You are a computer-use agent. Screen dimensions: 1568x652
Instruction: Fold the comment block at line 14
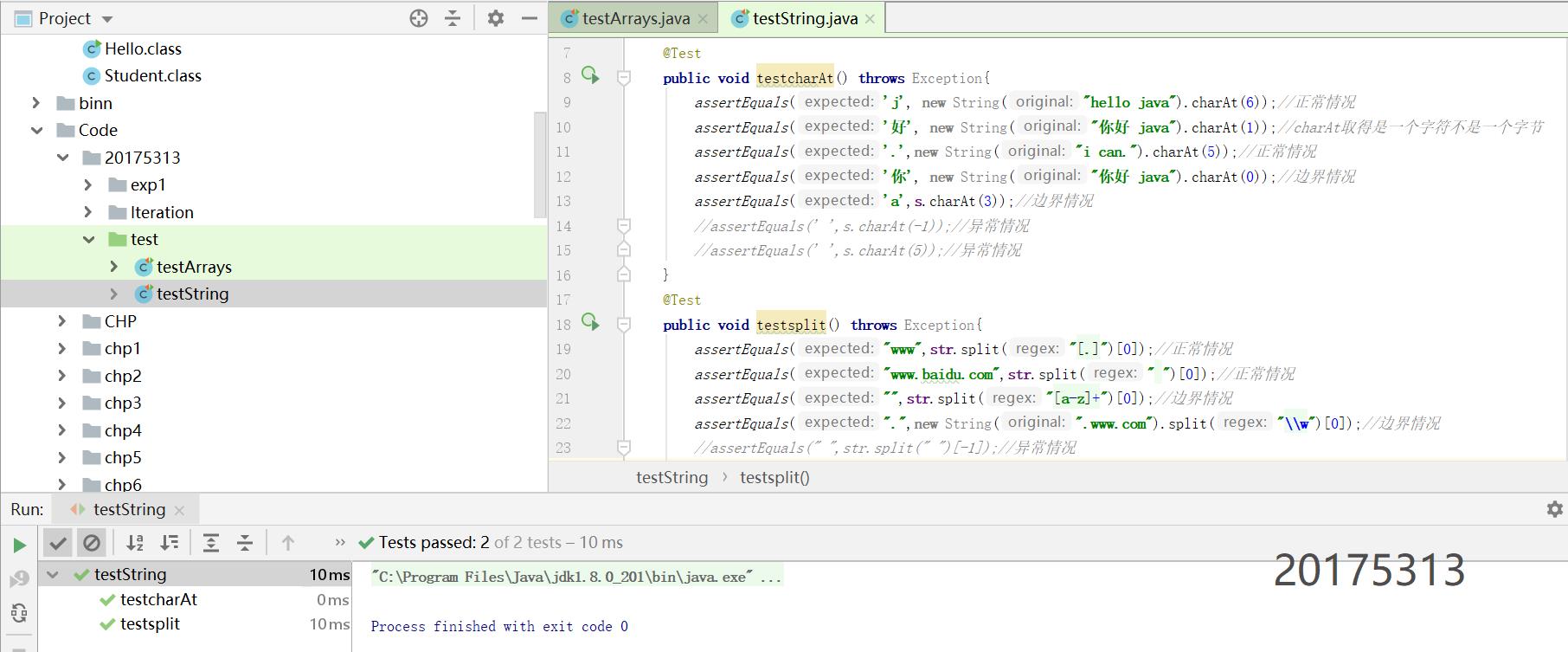(x=623, y=226)
